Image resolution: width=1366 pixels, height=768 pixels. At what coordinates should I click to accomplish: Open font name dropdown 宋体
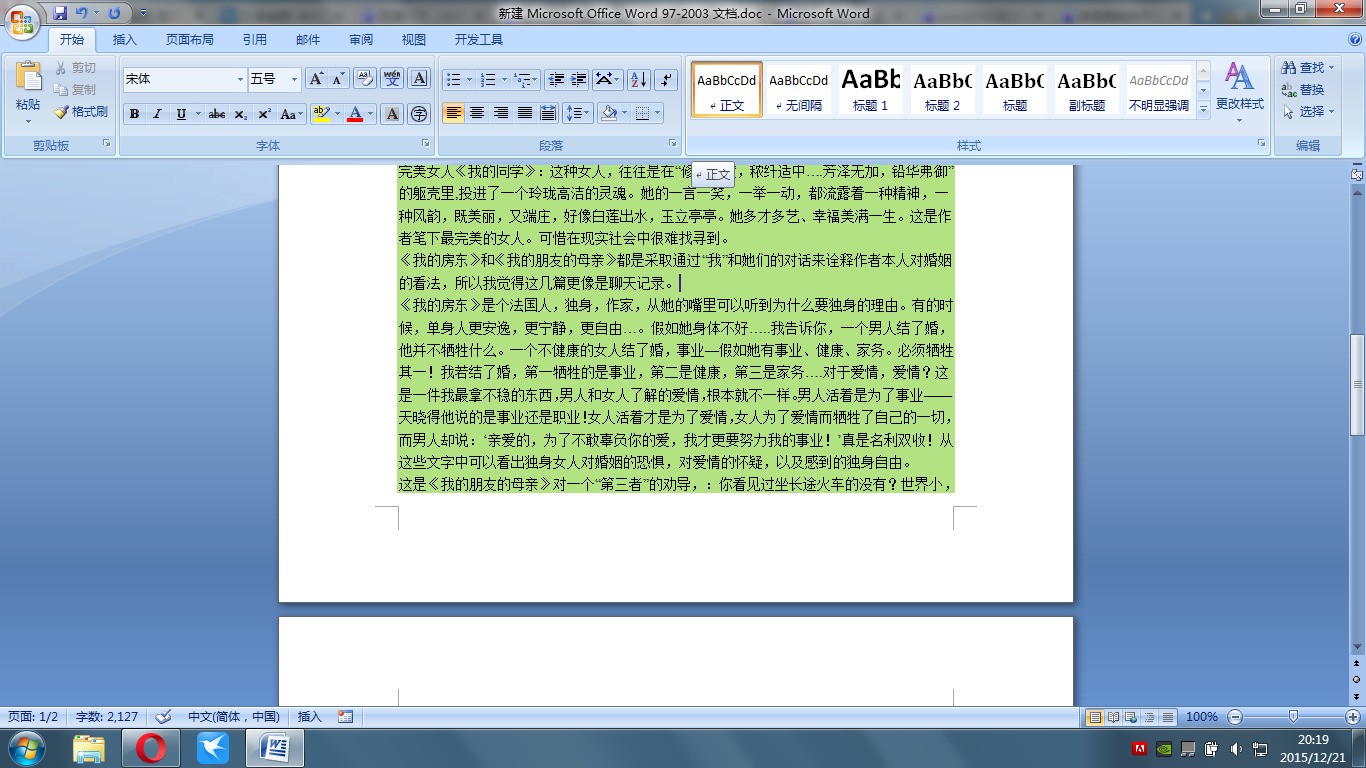point(240,79)
